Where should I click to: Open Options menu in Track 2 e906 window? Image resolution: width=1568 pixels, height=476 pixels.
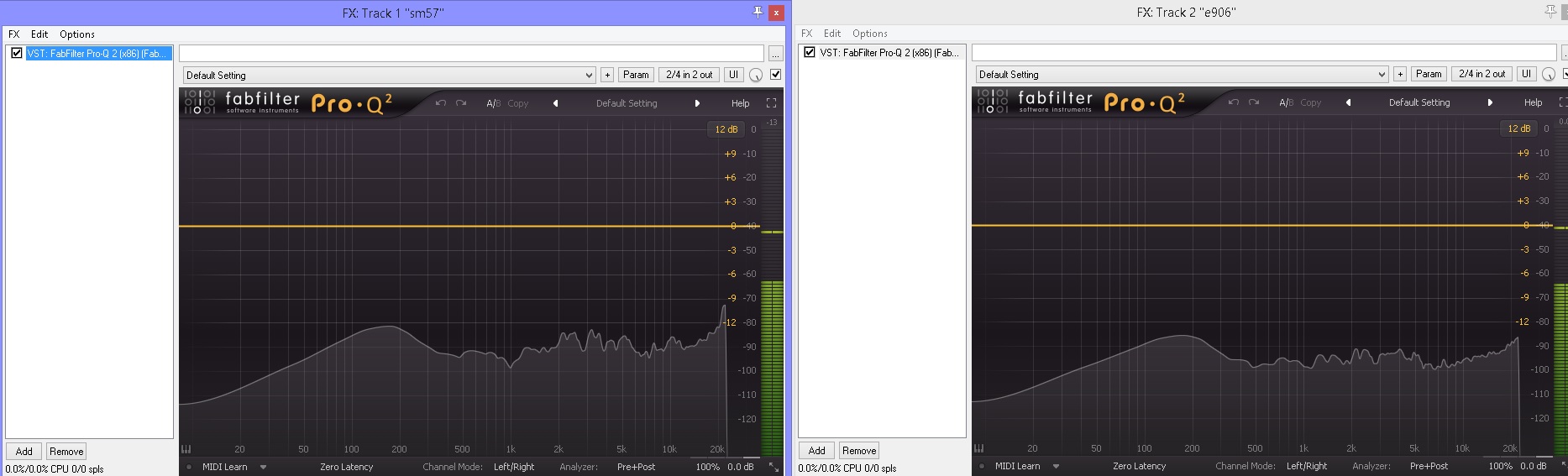tap(870, 34)
